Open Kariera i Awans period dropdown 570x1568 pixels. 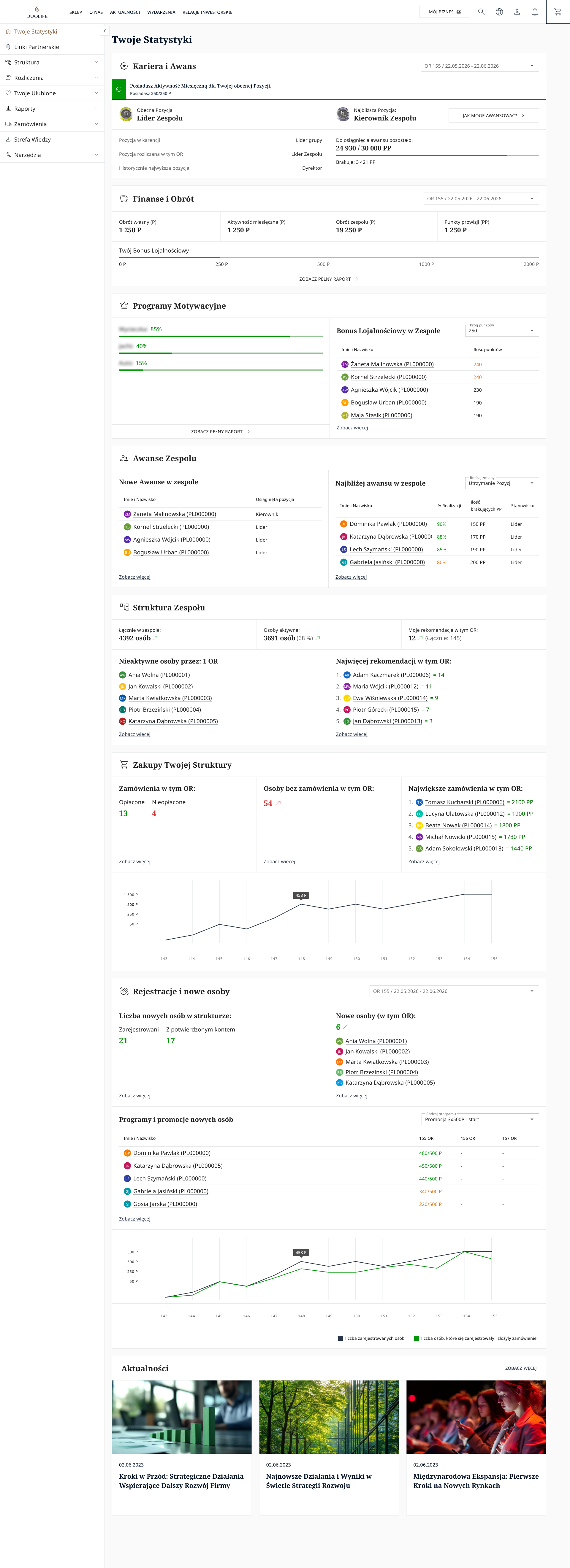point(479,66)
